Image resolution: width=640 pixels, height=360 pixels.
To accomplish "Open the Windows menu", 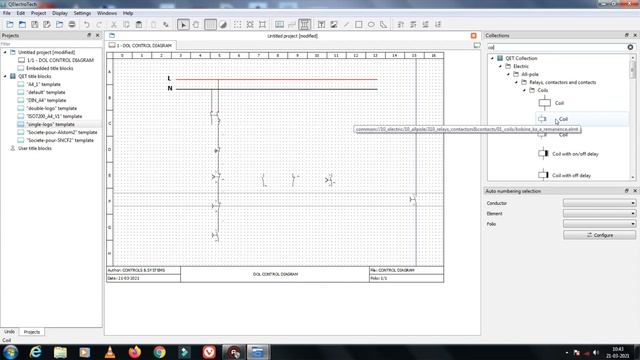I will tap(107, 13).
